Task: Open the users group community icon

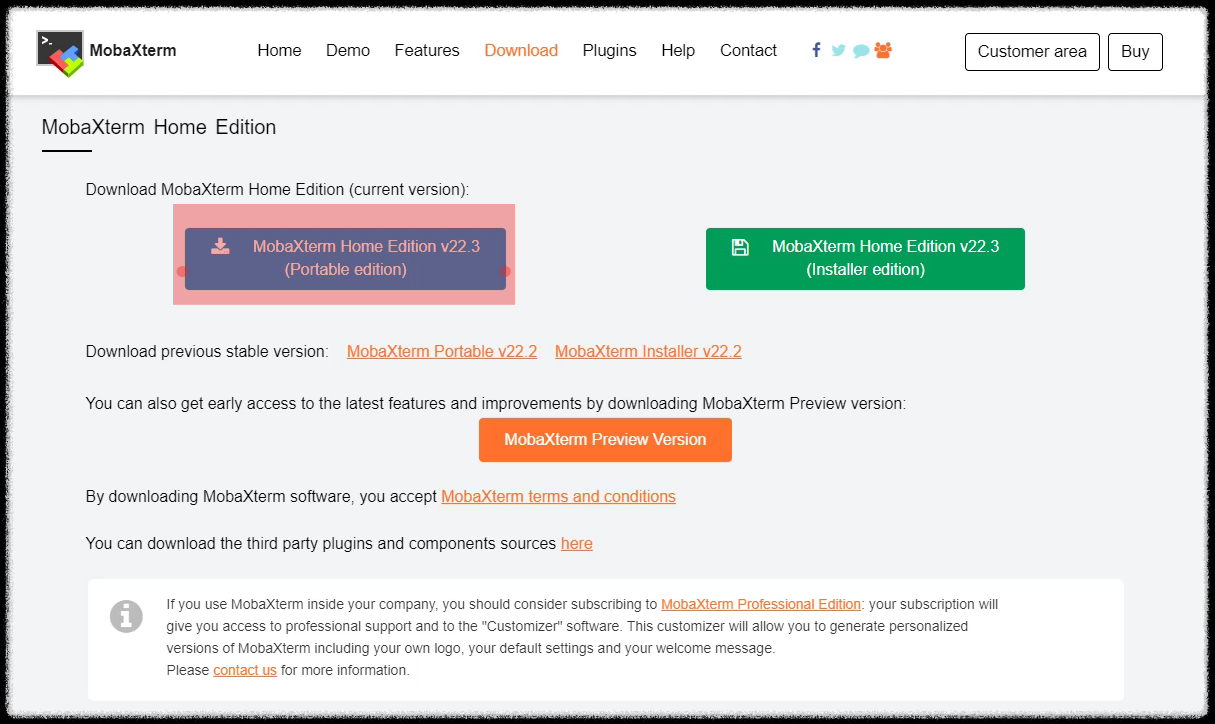Action: pyautogui.click(x=883, y=50)
